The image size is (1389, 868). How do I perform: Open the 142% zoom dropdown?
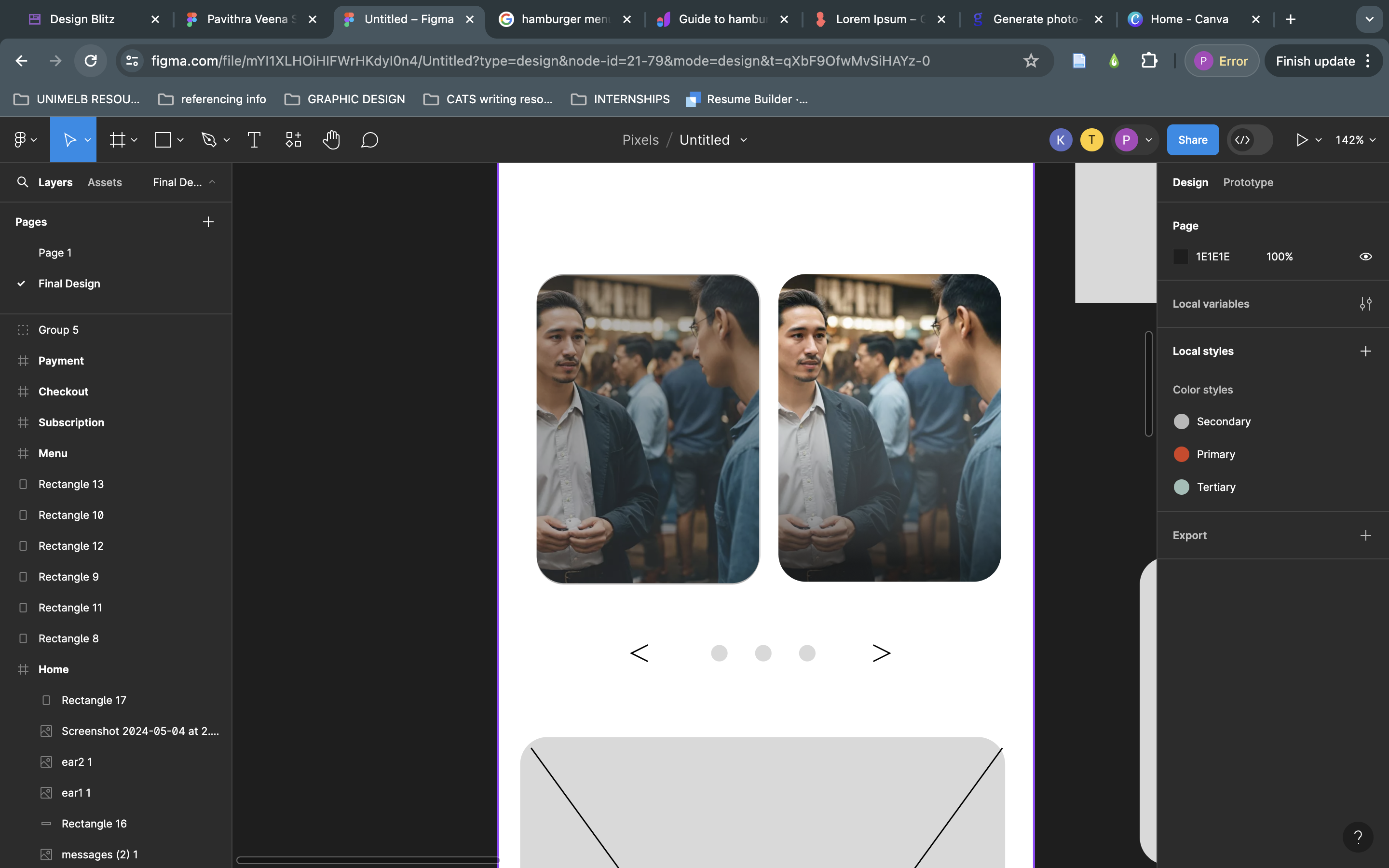coord(1355,139)
